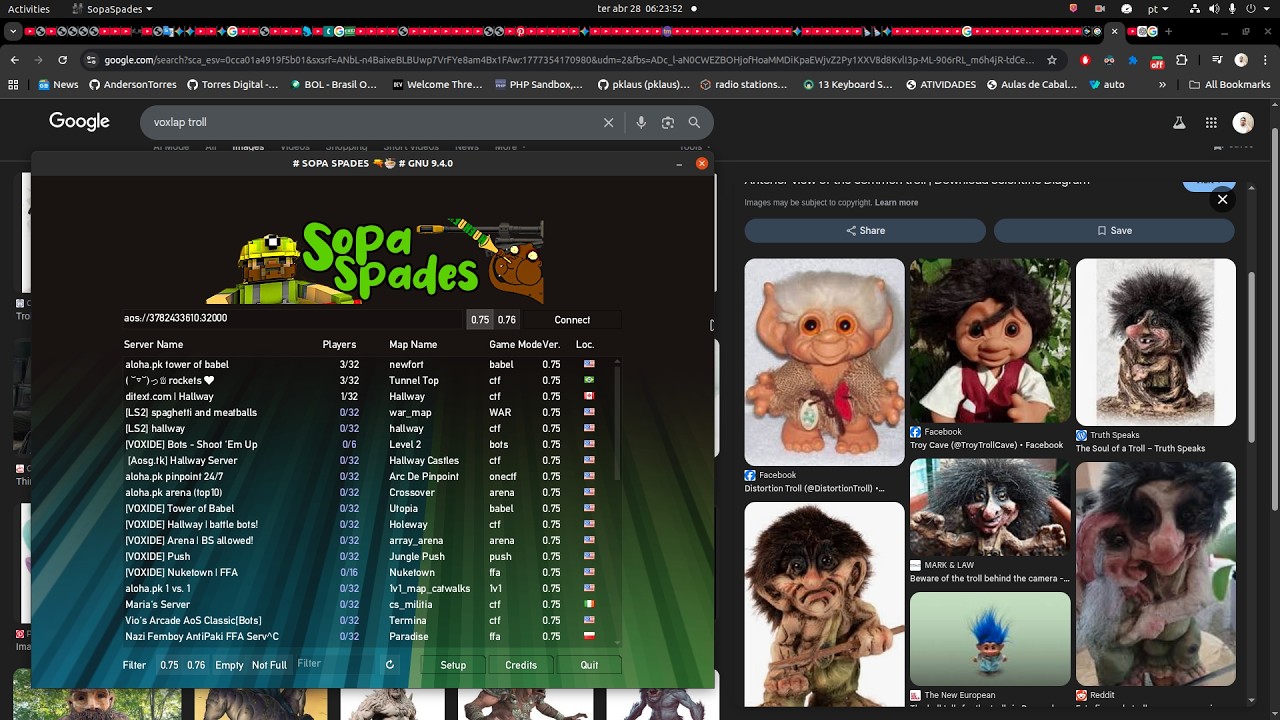Click the server list refresh icon

tap(390, 665)
